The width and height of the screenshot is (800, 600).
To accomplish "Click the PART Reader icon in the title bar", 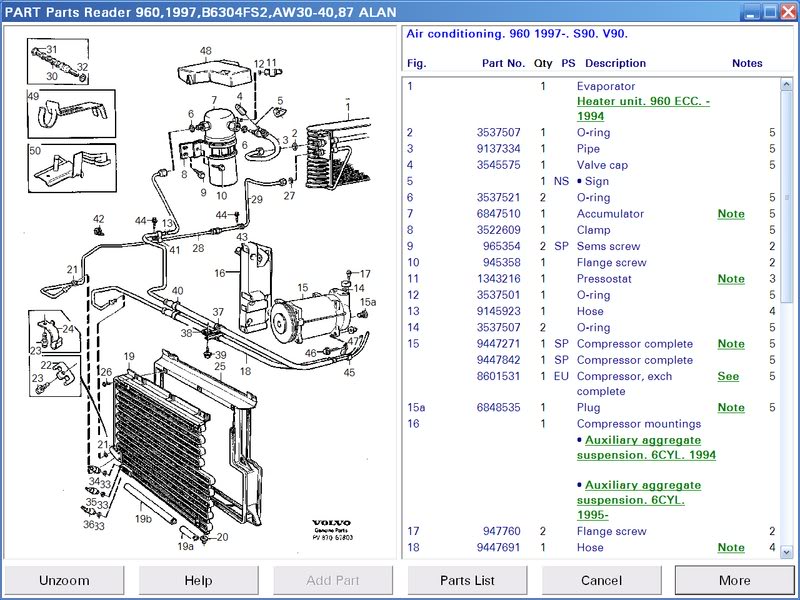I will click(10, 11).
